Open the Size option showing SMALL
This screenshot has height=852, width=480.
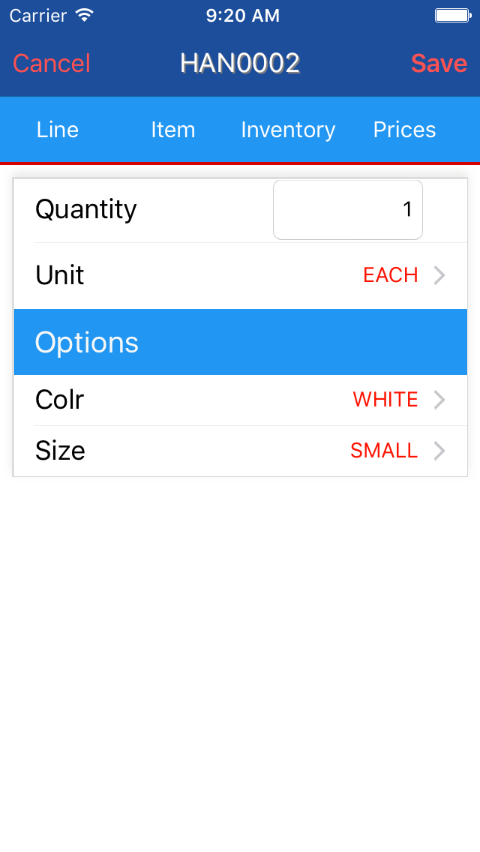point(240,451)
